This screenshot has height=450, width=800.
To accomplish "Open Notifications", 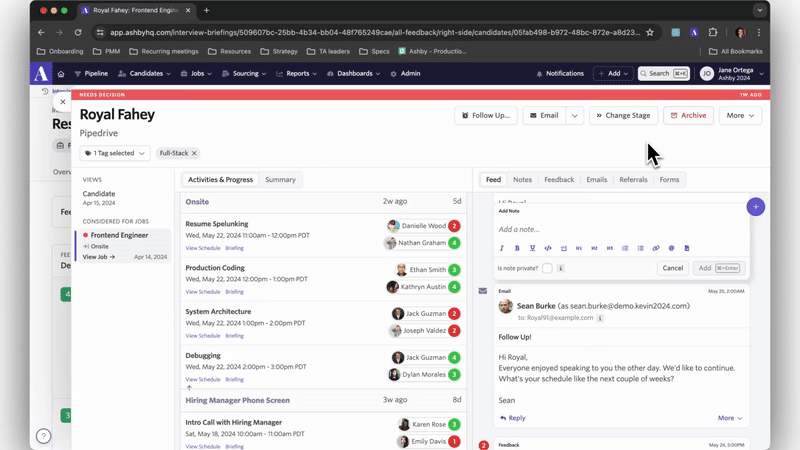I will (560, 73).
